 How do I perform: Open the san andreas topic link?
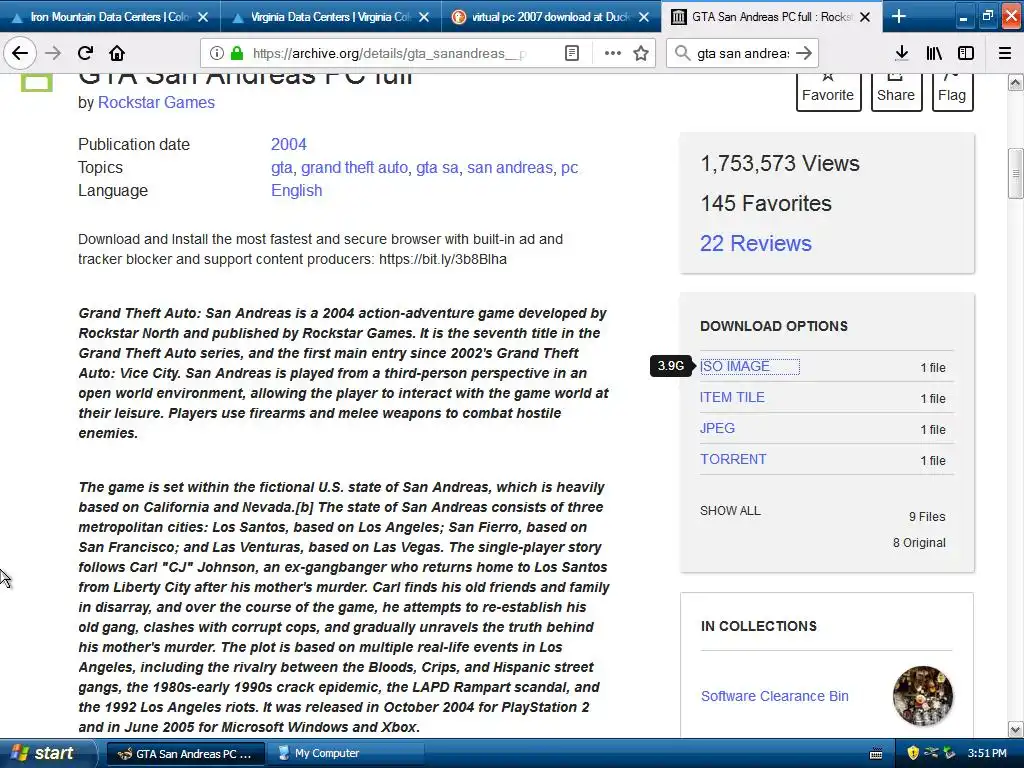coord(509,168)
